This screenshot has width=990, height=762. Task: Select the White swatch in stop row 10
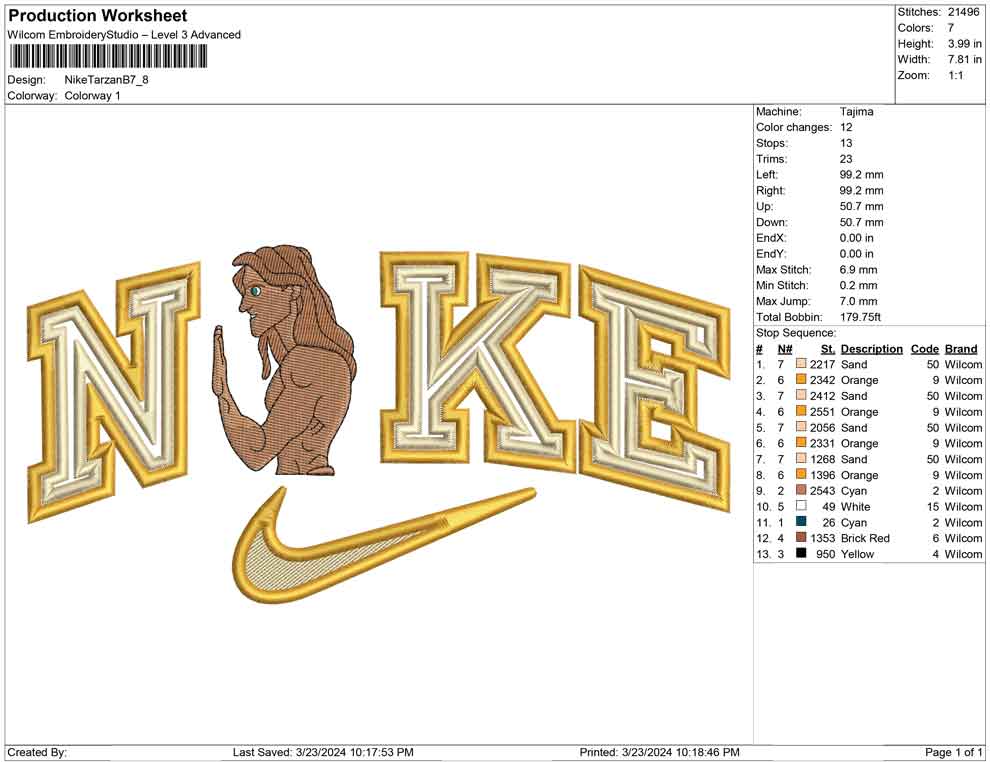point(801,506)
